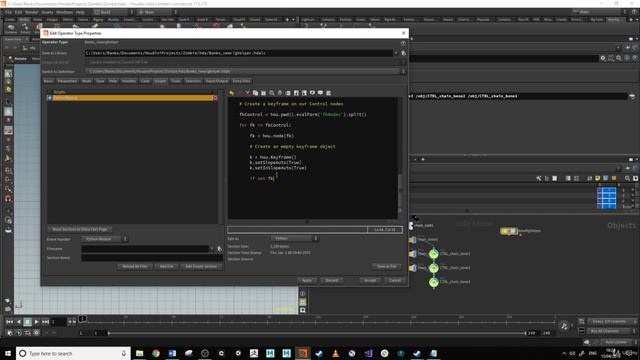
Task: Expand the Filename field dropdown arrow
Action: point(211,249)
